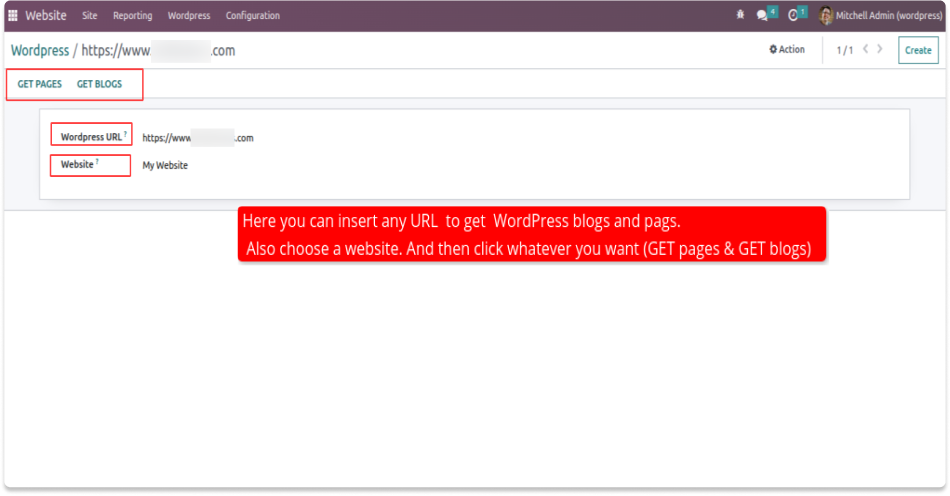Viewport: 950px width, 496px height.
Task: Open Mitchell Admin (wordpress) user menu
Action: click(x=880, y=16)
